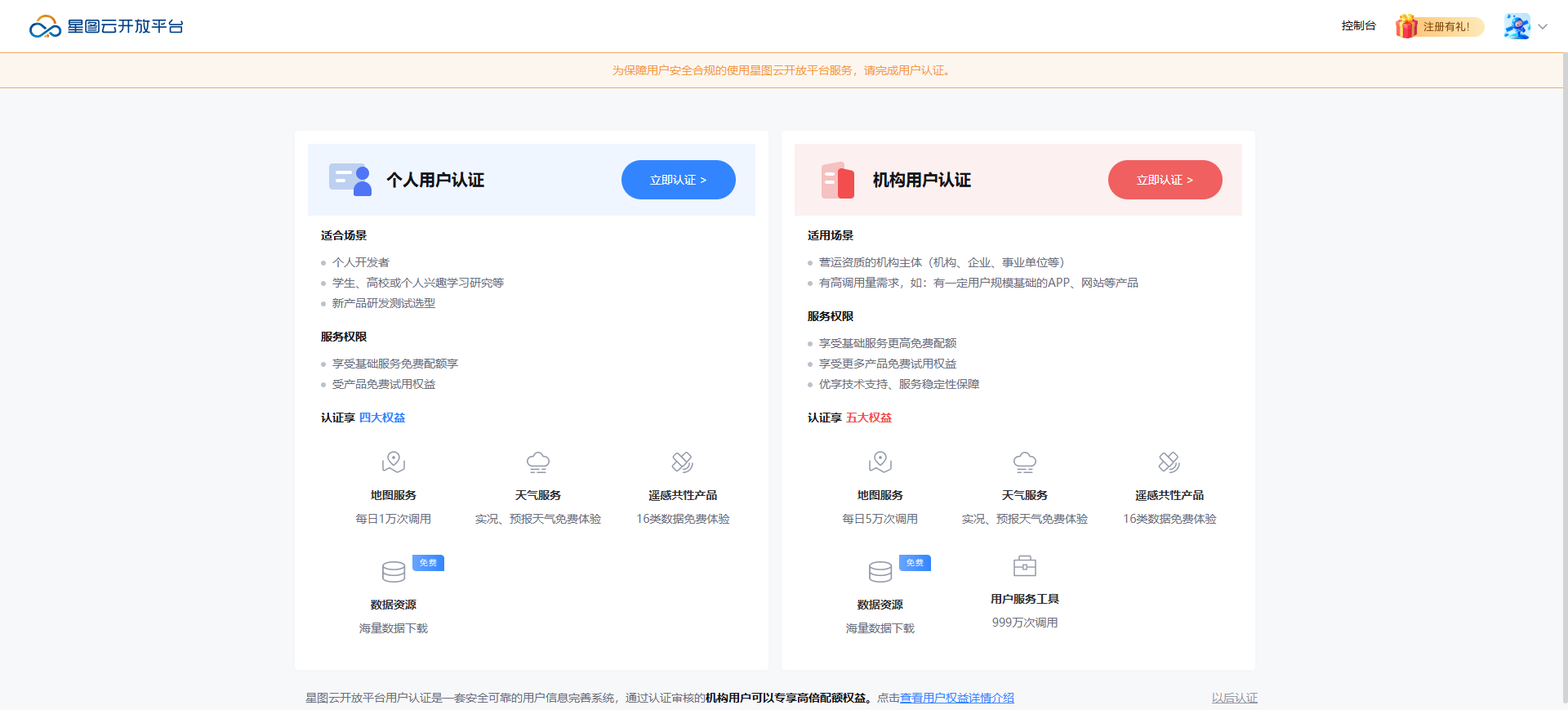Screen dimensions: 1568x710
Task: Click 以后认证 to skip verification
Action: tap(1234, 698)
